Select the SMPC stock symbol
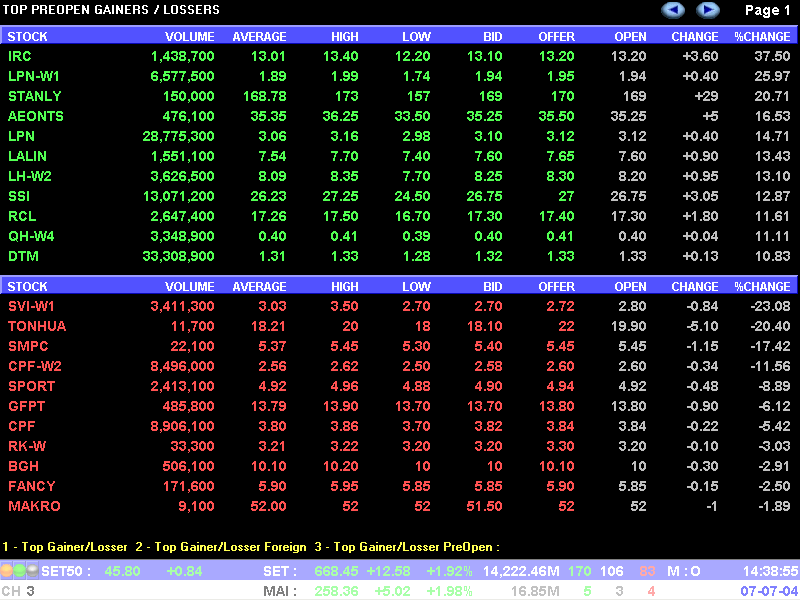 (x=28, y=346)
